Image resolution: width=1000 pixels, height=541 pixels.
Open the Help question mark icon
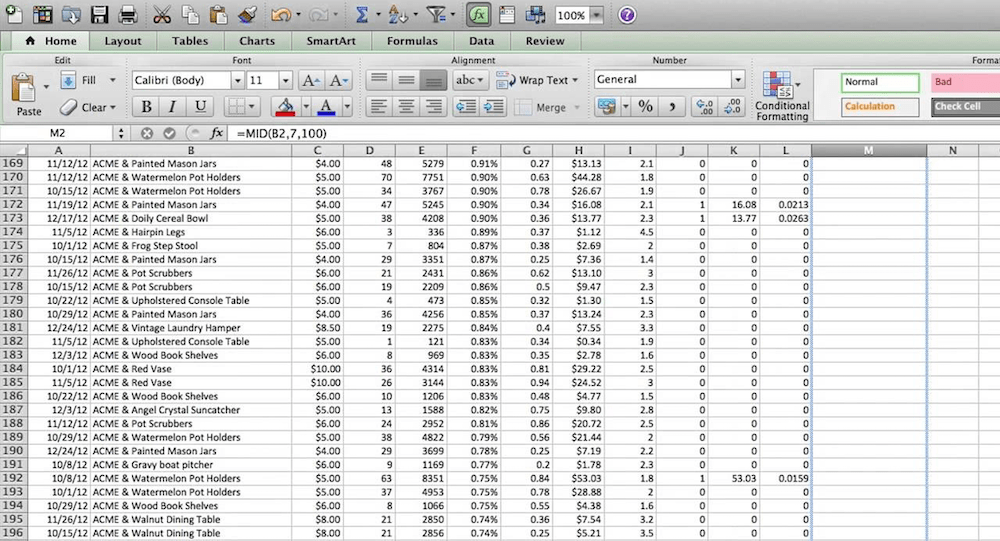[627, 15]
